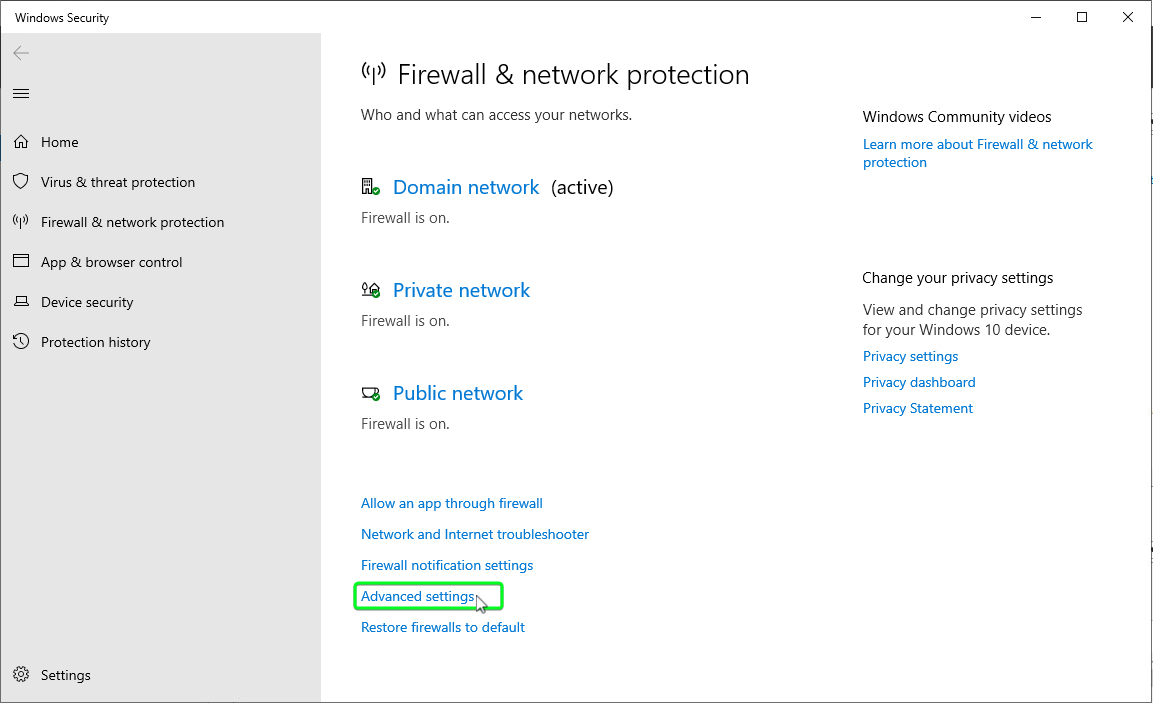
Task: Open Domain network settings
Action: click(466, 188)
